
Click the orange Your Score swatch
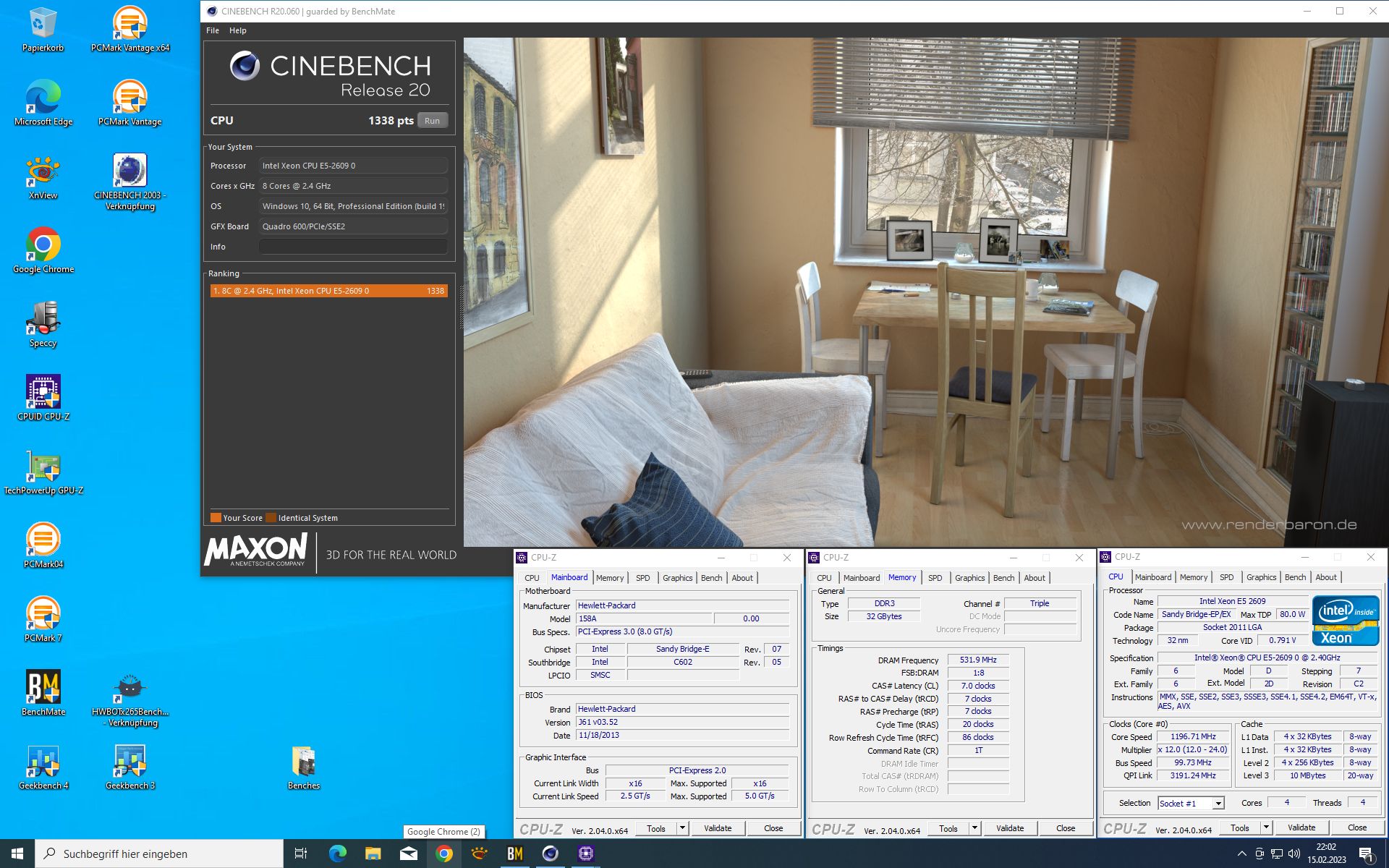(x=216, y=518)
